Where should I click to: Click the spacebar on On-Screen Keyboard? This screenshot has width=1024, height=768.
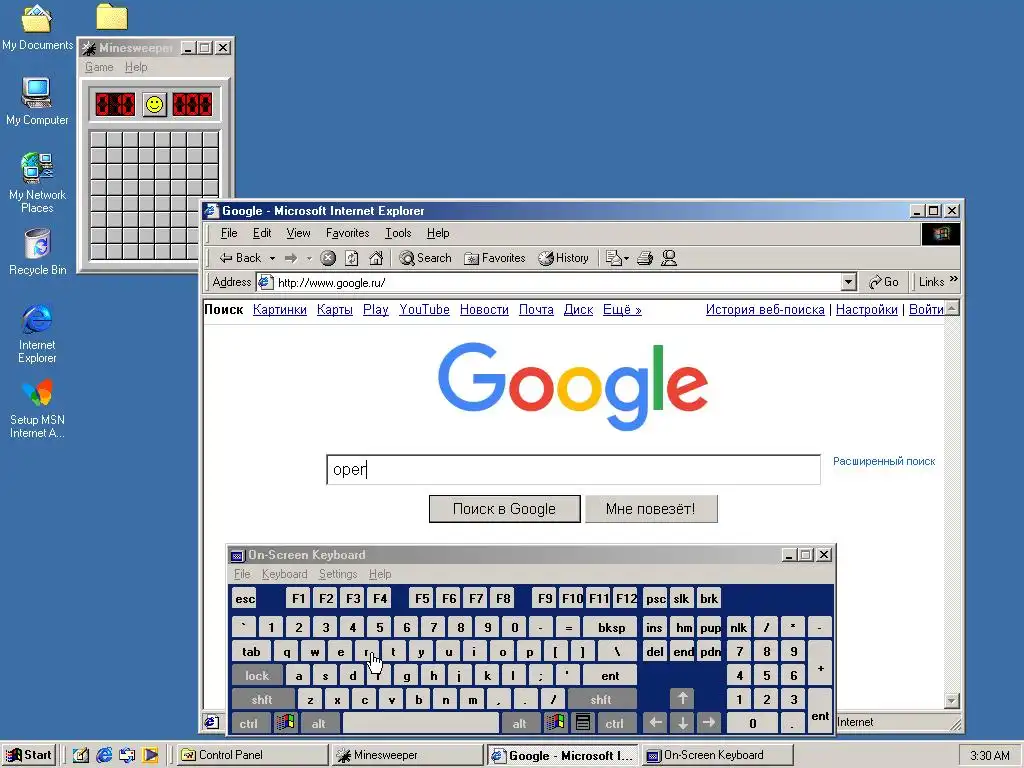pos(420,723)
